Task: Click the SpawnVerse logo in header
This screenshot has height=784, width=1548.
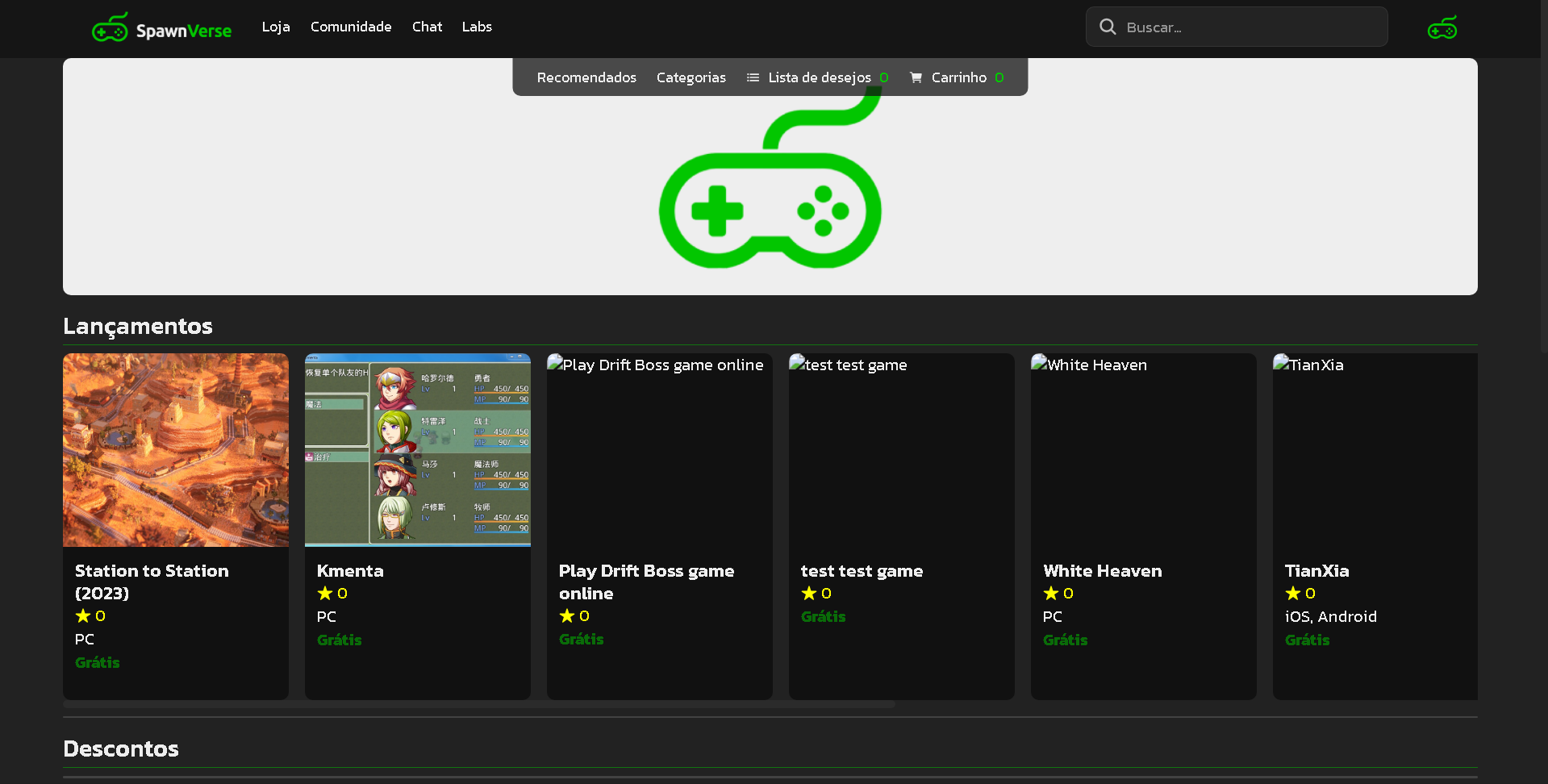Action: click(161, 28)
